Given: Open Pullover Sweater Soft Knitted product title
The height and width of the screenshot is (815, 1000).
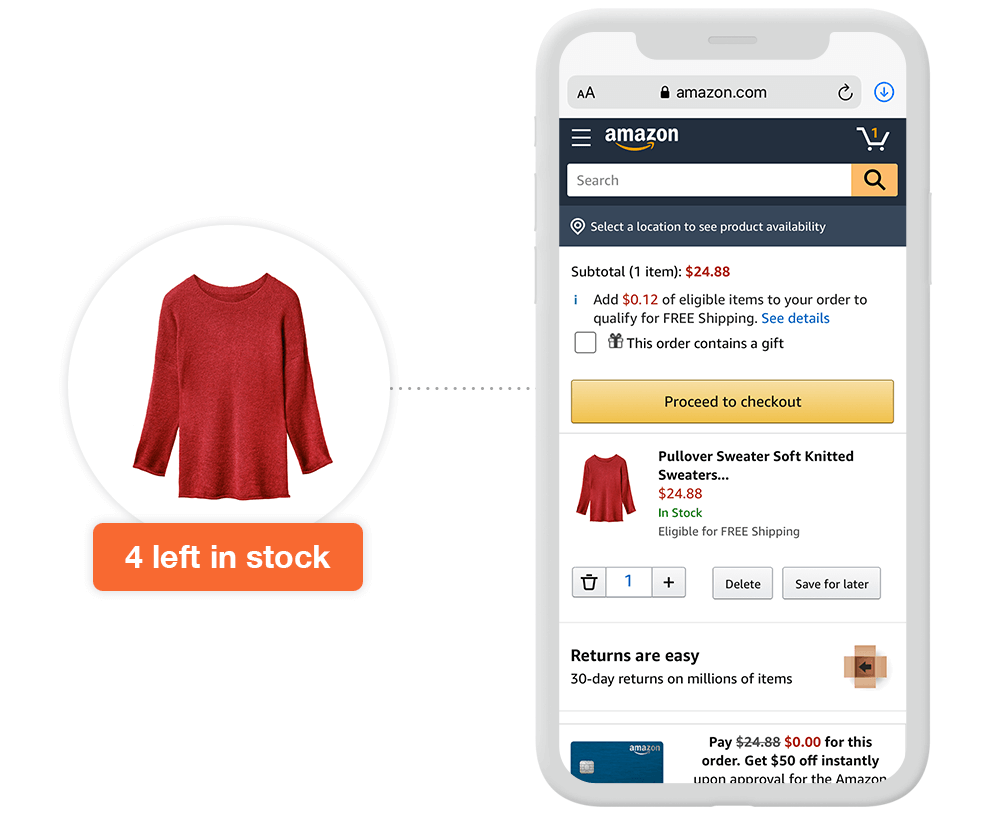Looking at the screenshot, I should (x=756, y=466).
